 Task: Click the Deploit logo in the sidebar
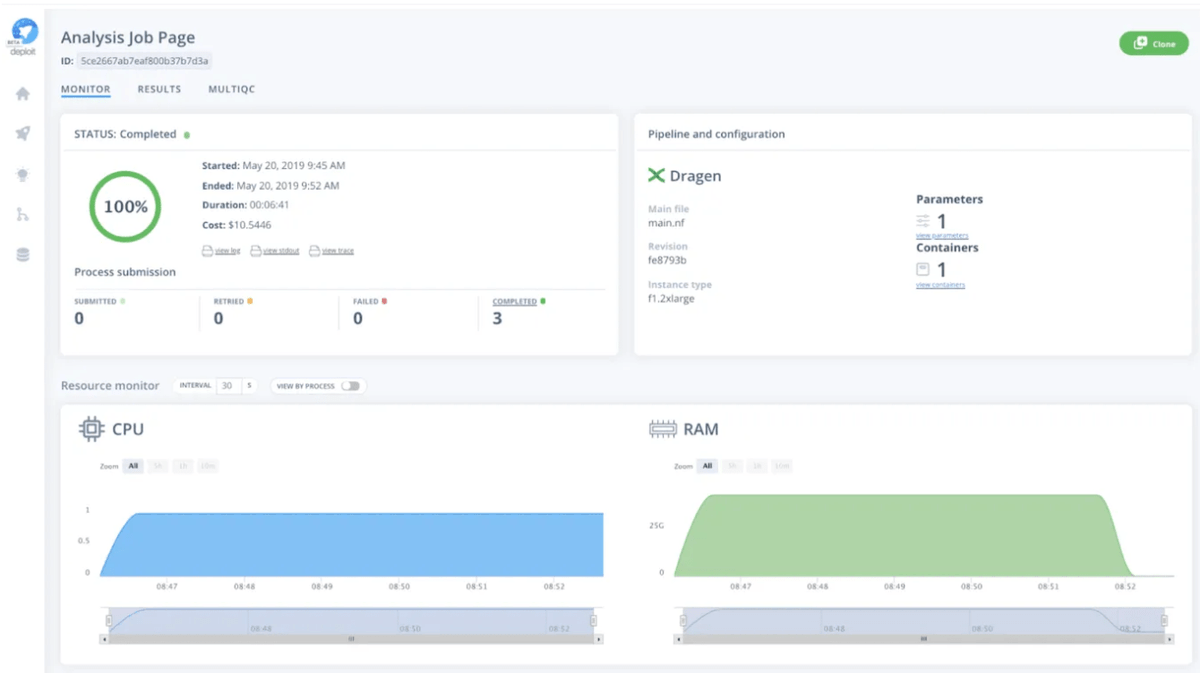23,37
